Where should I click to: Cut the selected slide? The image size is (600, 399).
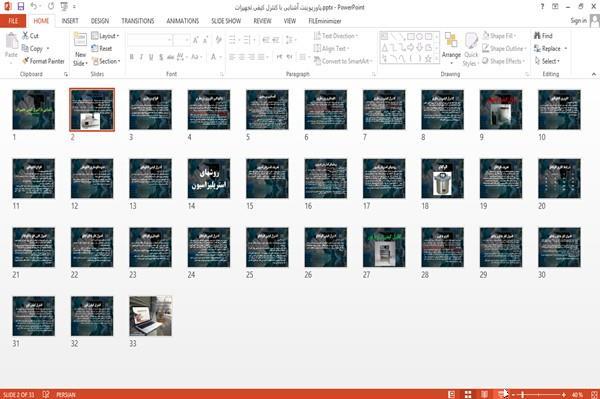pyautogui.click(x=30, y=36)
